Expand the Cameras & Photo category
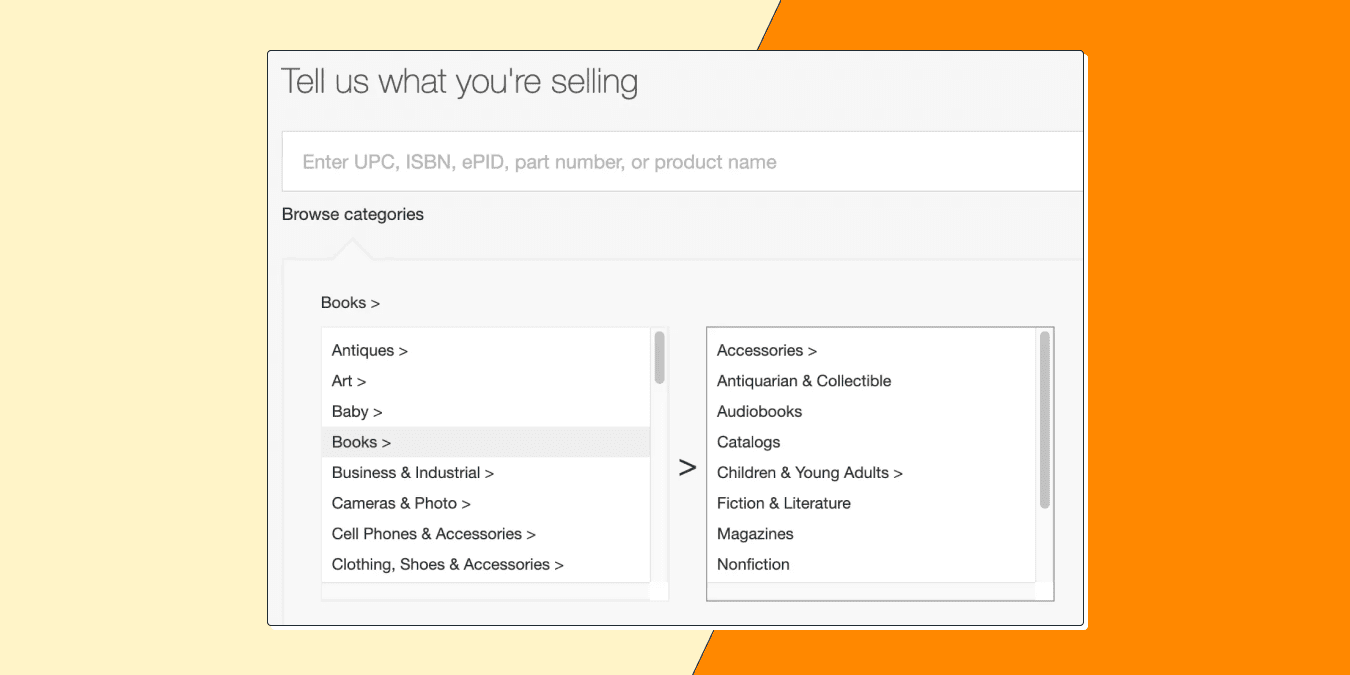 [x=400, y=503]
